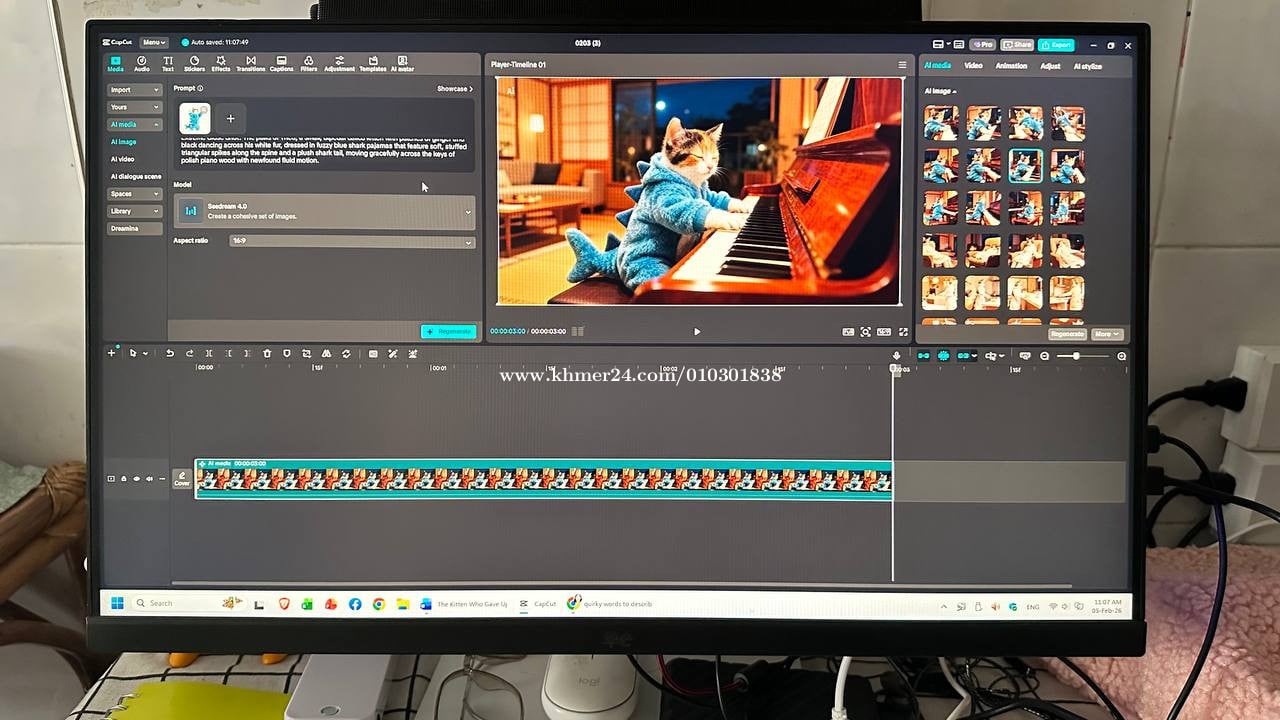Toggle the track lock icon
Screen dimensions: 1280x720
coord(124,479)
